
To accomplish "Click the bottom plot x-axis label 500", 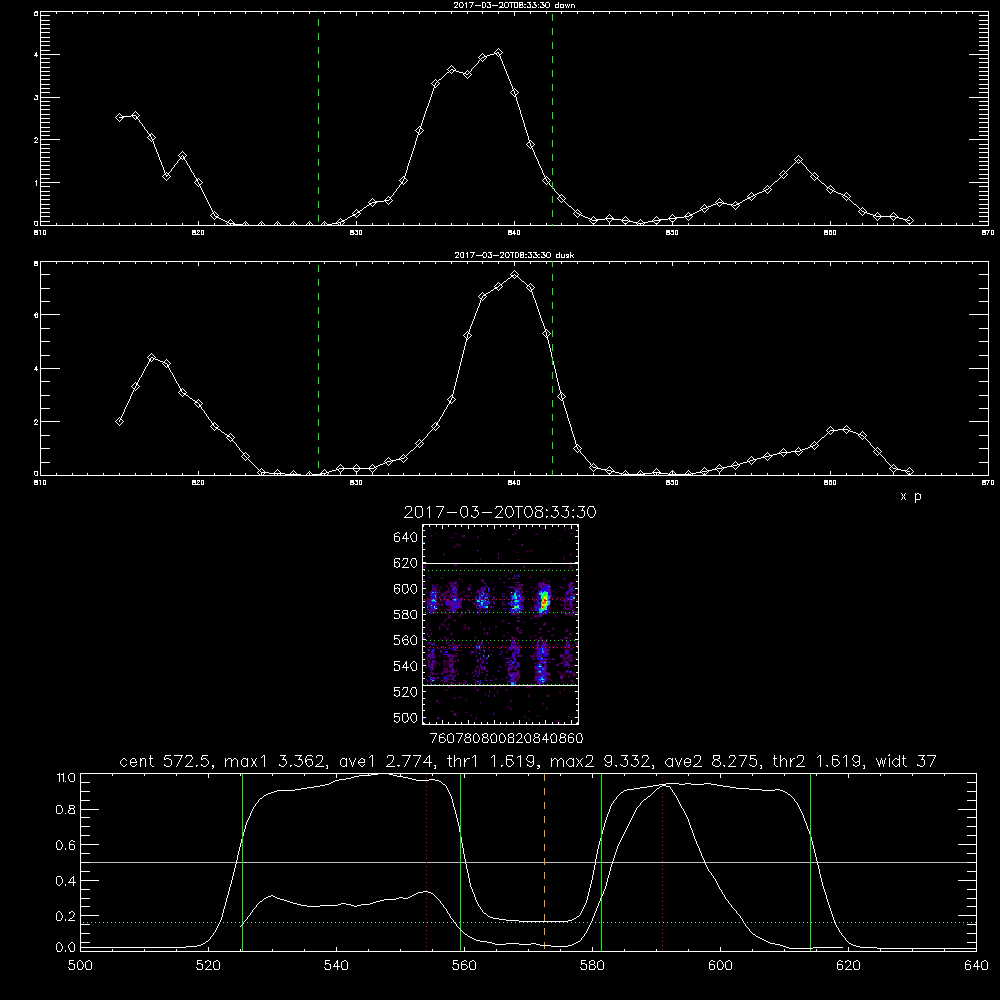I will pyautogui.click(x=80, y=966).
